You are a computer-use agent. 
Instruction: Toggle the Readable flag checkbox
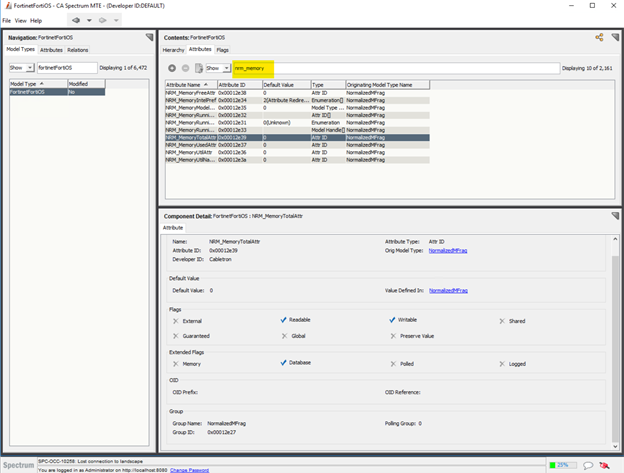point(284,321)
